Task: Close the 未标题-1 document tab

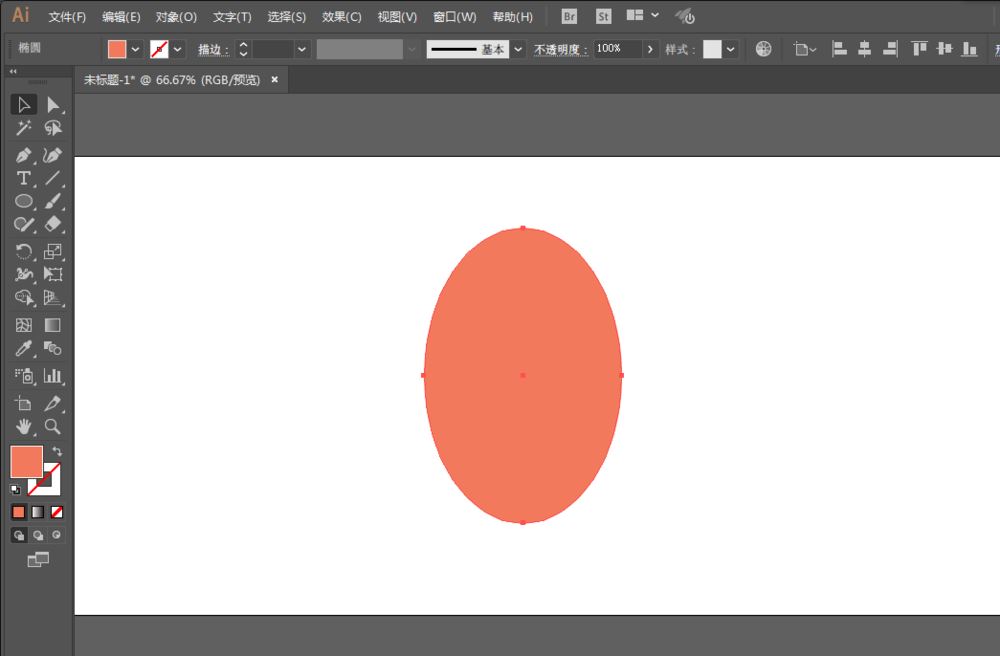Action: (275, 80)
